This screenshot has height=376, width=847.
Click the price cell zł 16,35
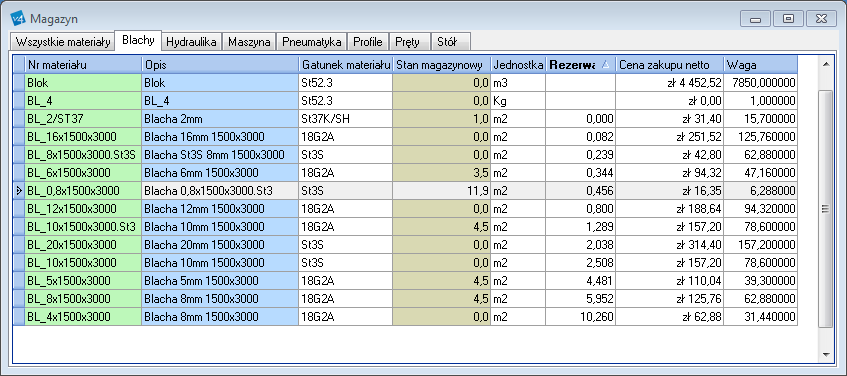(670, 191)
